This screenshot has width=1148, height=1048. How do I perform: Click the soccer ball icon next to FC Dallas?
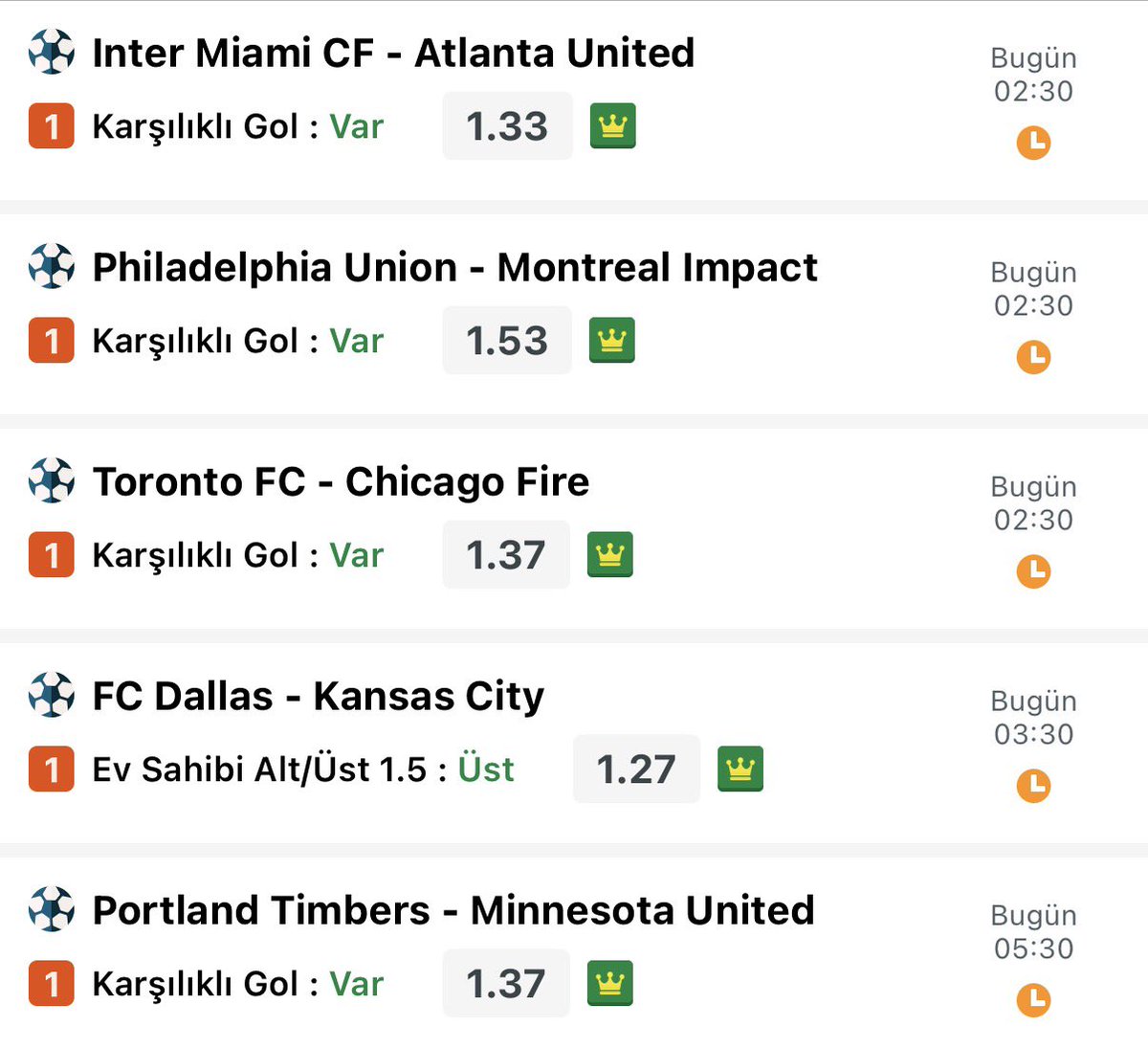pos(52,695)
